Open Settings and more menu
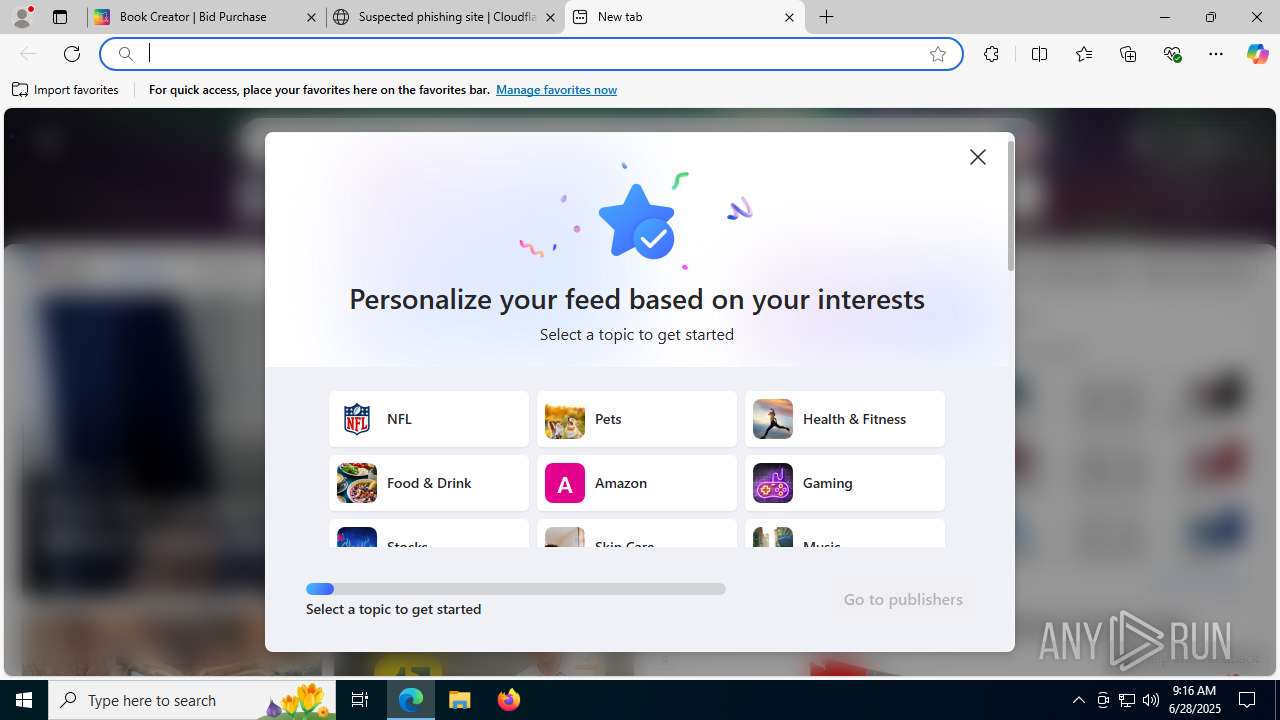The width and height of the screenshot is (1280, 720). click(x=1216, y=54)
